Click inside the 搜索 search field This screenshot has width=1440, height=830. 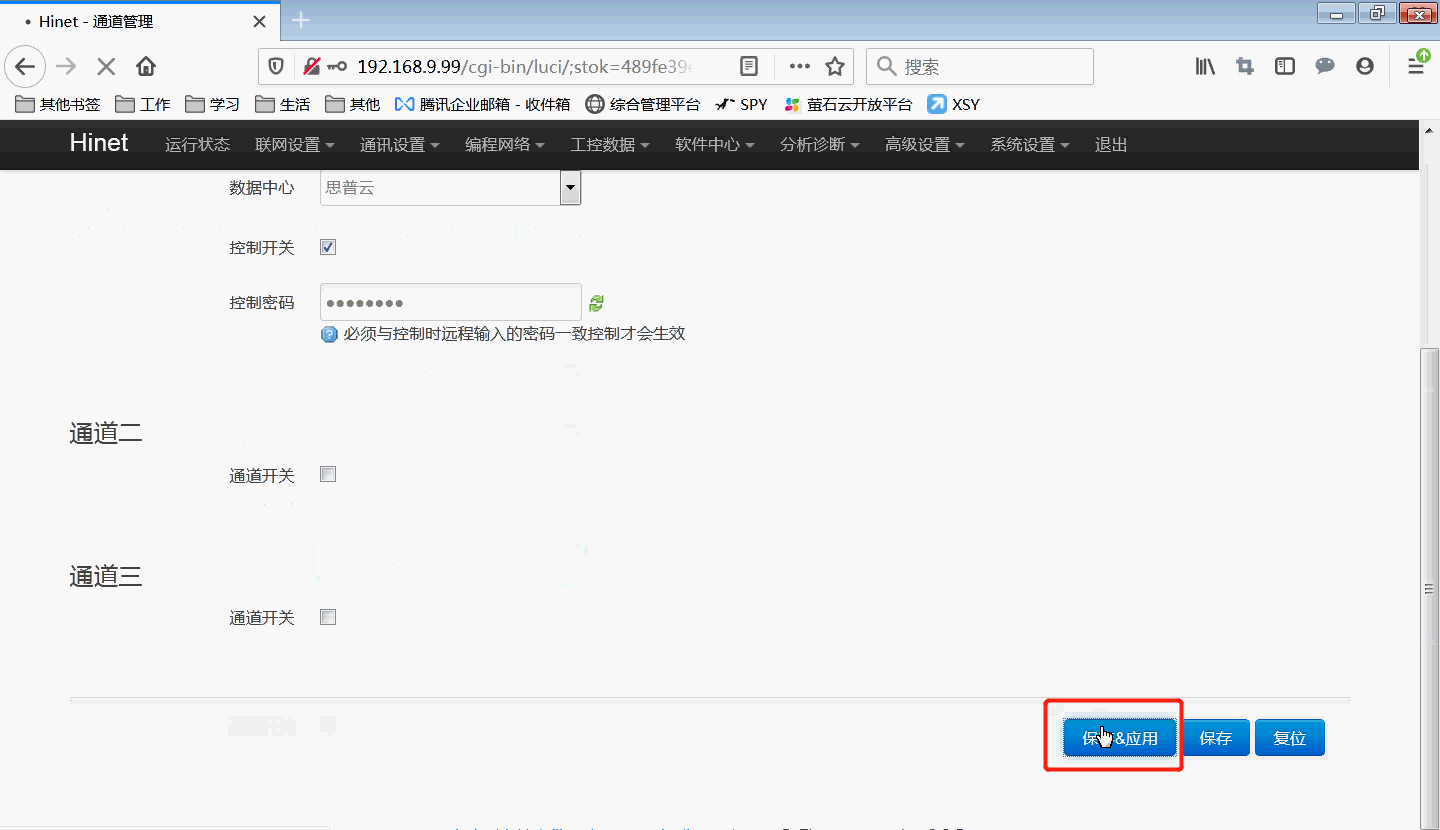click(980, 66)
